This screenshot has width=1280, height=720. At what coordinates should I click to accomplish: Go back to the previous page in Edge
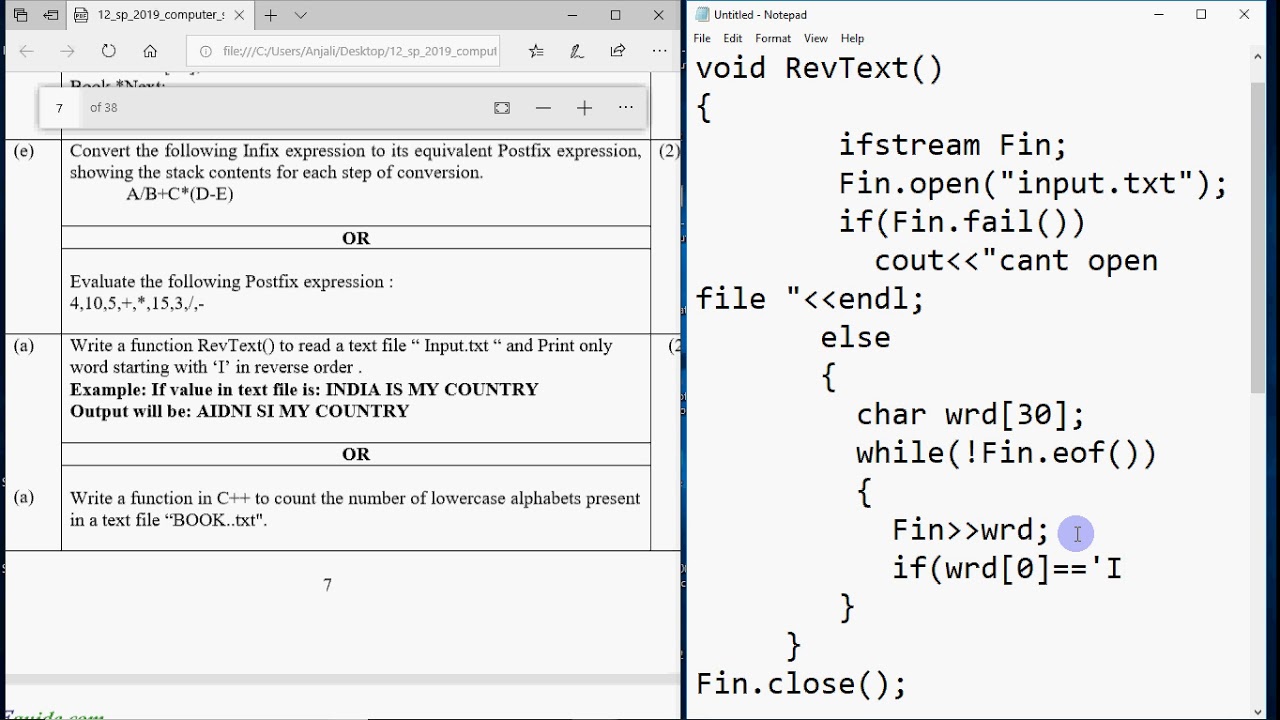27,51
